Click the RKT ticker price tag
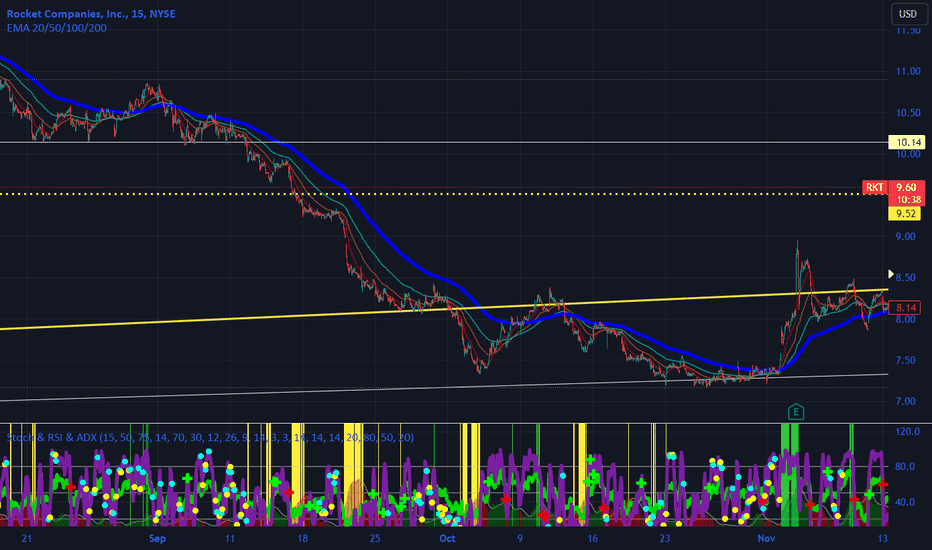This screenshot has height=550, width=932. point(874,187)
